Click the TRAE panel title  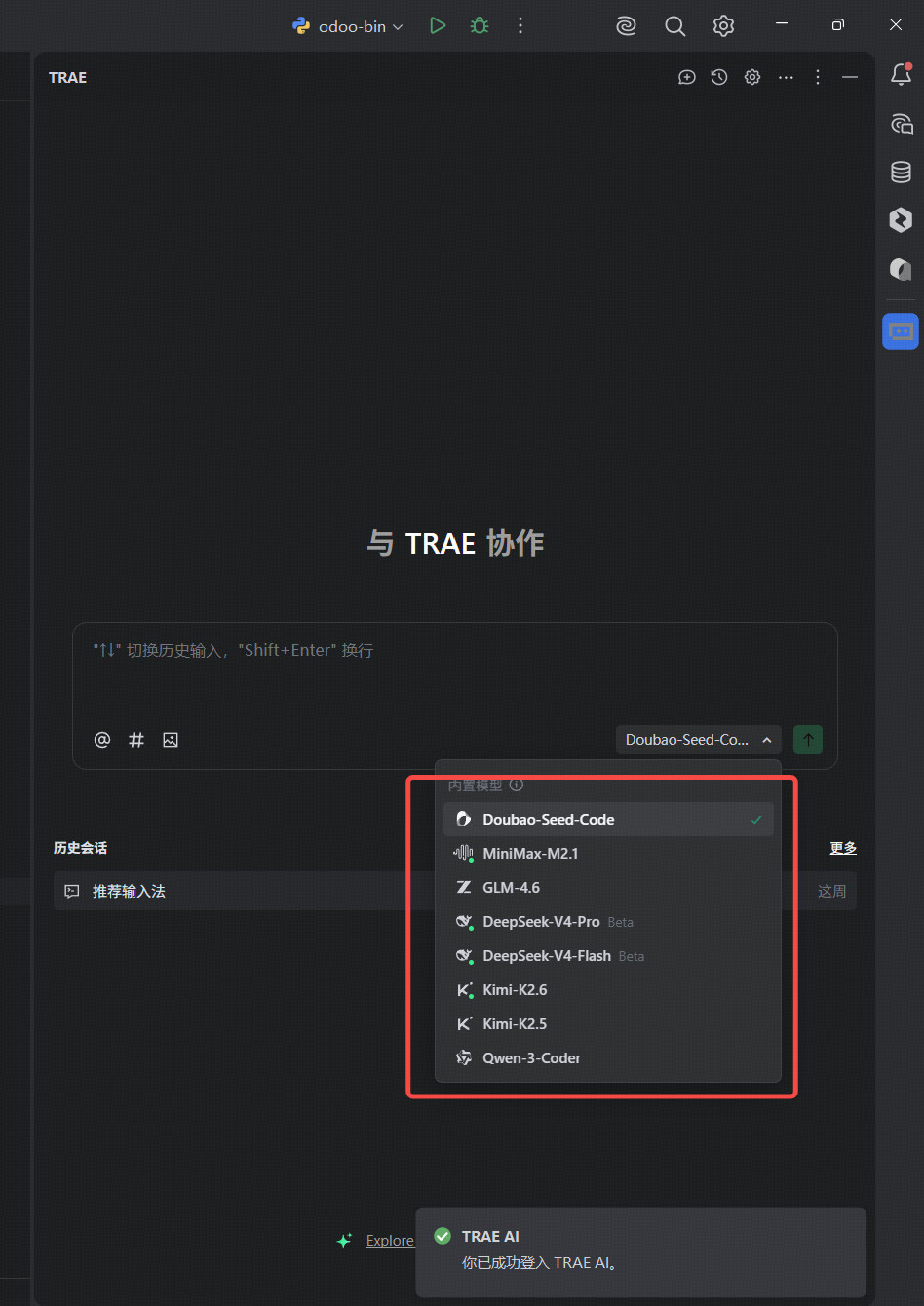click(x=67, y=78)
